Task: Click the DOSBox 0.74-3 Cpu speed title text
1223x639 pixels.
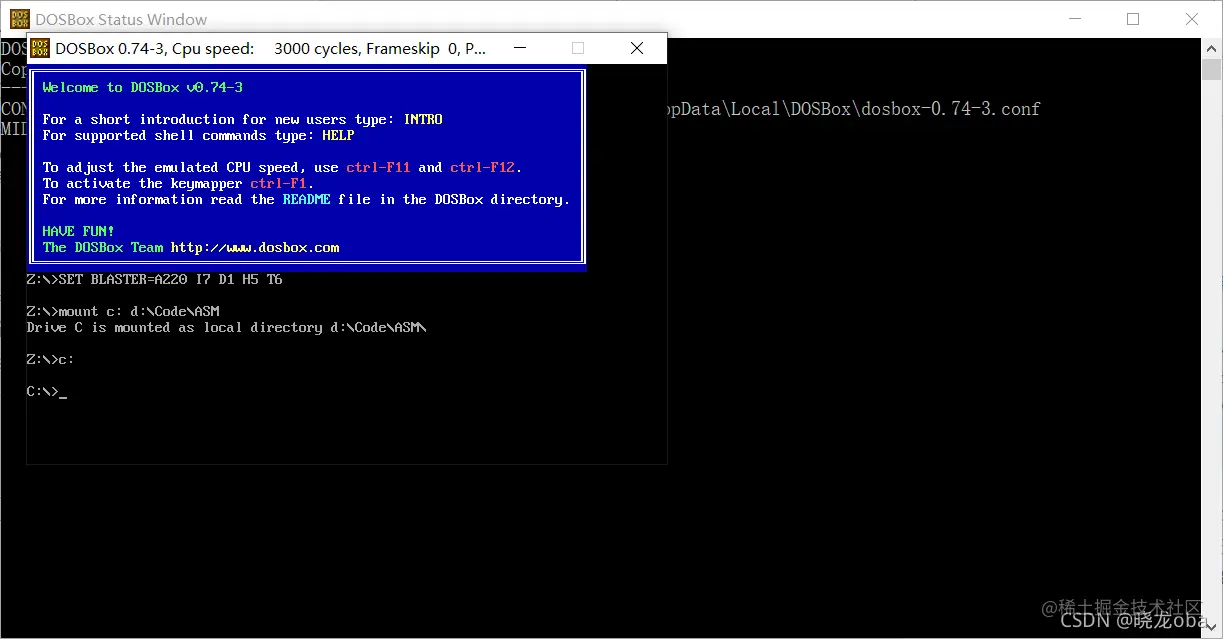Action: (x=271, y=48)
